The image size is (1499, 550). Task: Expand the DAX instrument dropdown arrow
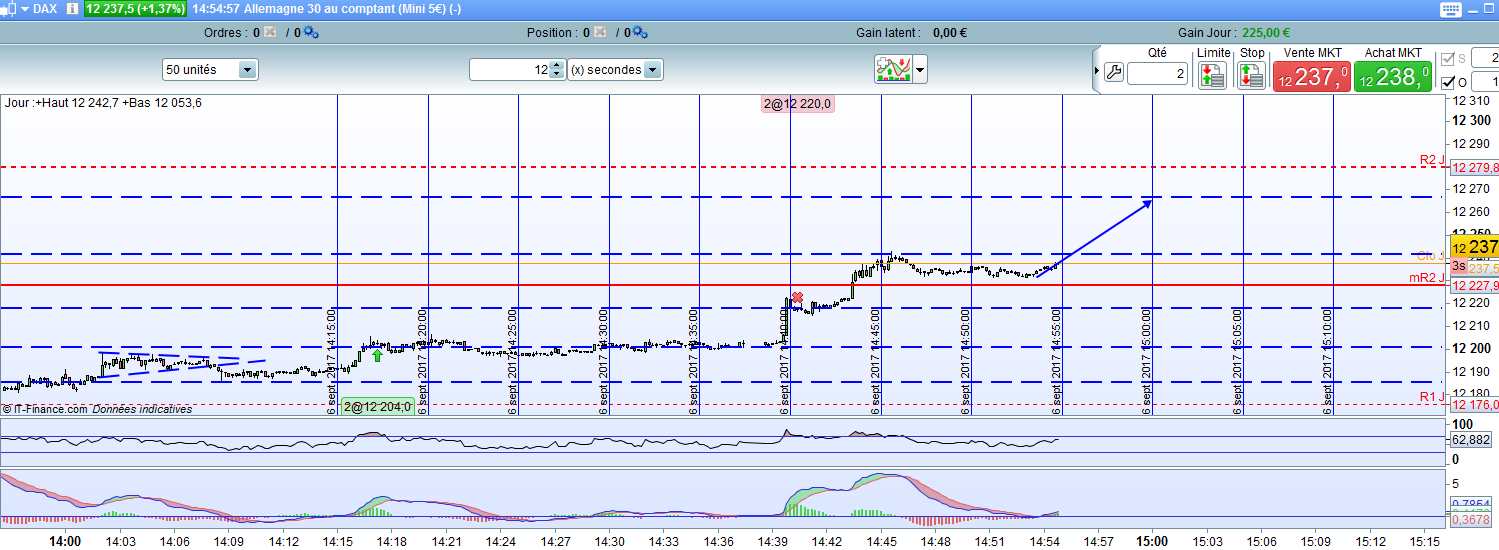tap(24, 9)
